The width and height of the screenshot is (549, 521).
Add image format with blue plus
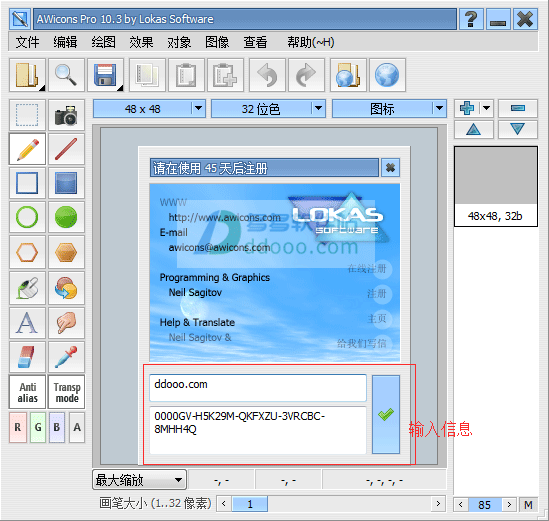[467, 108]
